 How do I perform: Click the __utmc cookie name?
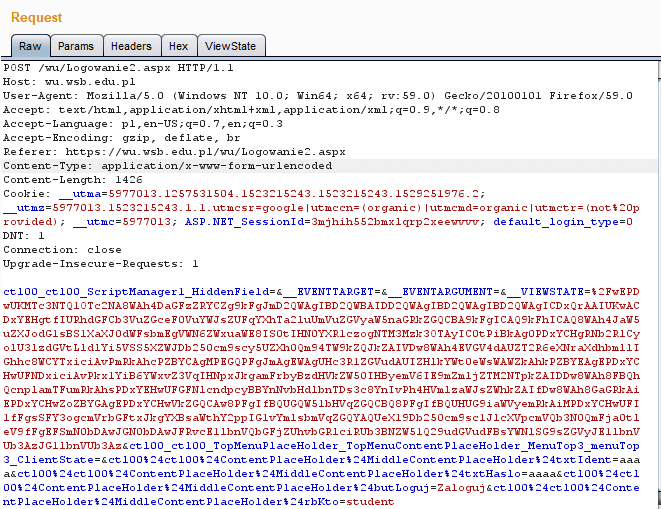click(94, 221)
